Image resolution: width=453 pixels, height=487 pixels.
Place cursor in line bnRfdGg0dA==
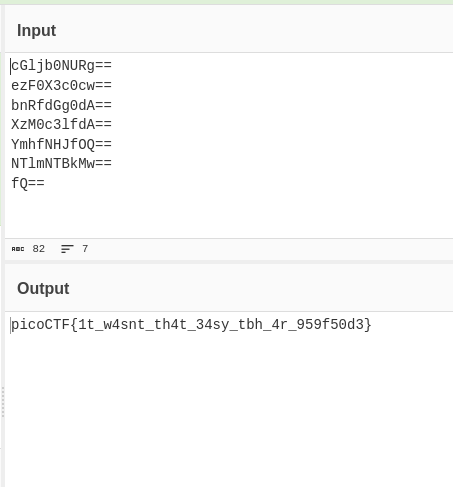point(61,105)
